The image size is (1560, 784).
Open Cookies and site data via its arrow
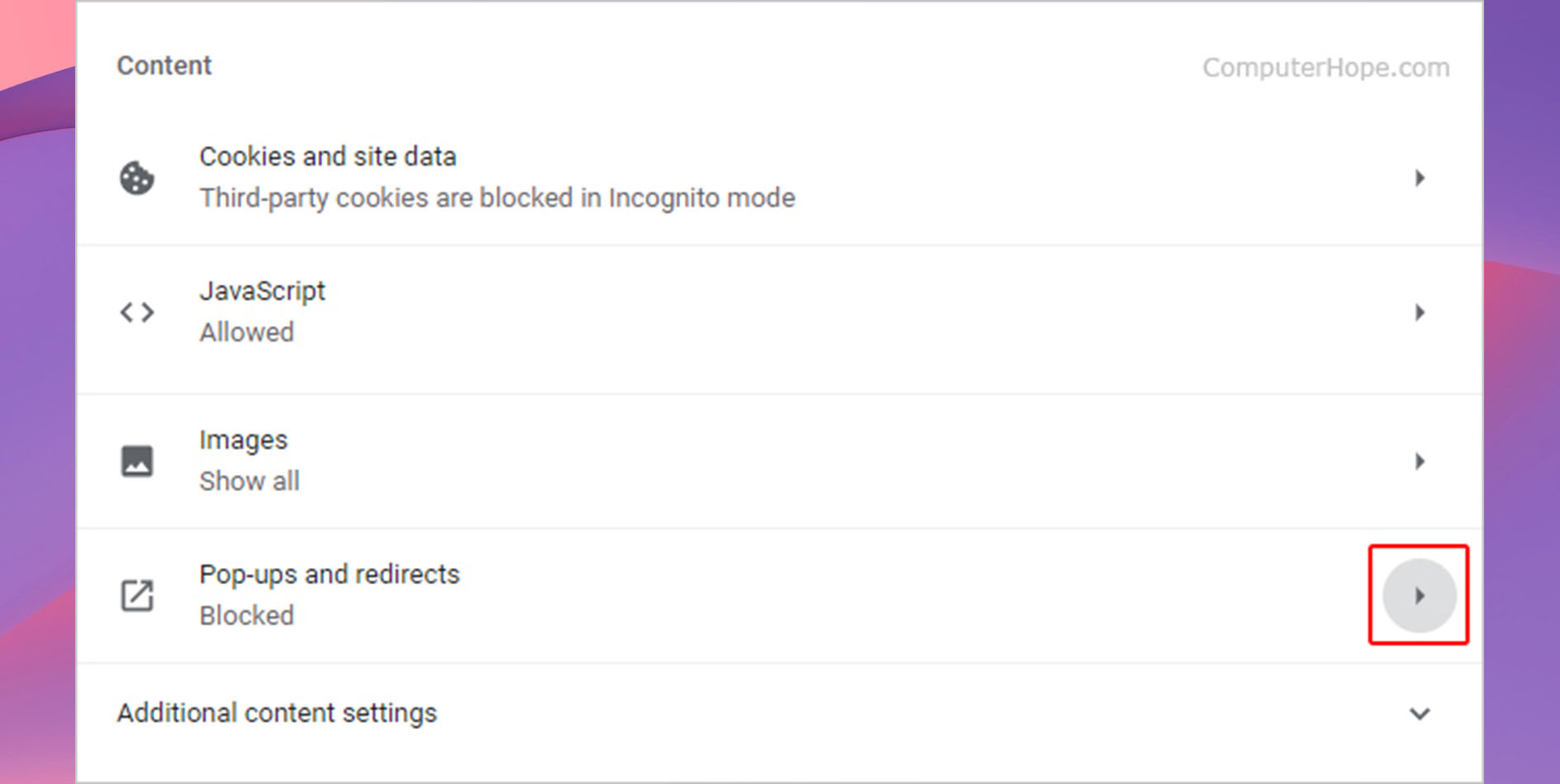1419,178
